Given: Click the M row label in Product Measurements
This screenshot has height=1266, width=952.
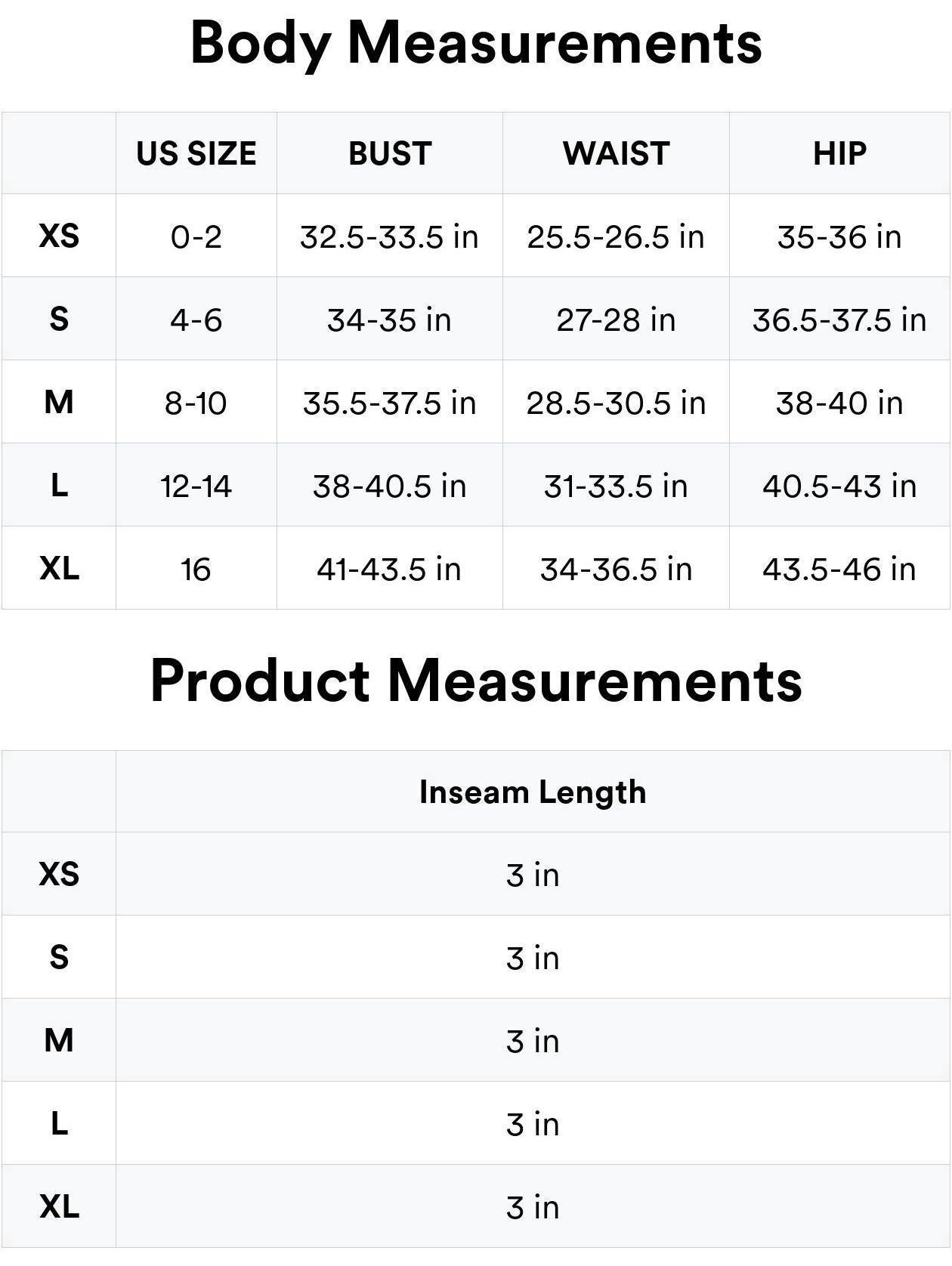Looking at the screenshot, I should (59, 1040).
